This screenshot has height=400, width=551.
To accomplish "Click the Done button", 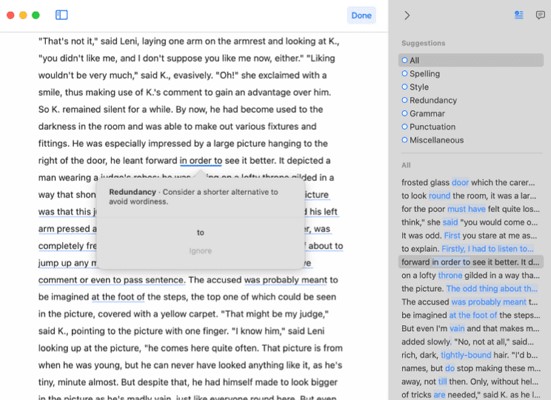I will pyautogui.click(x=361, y=15).
